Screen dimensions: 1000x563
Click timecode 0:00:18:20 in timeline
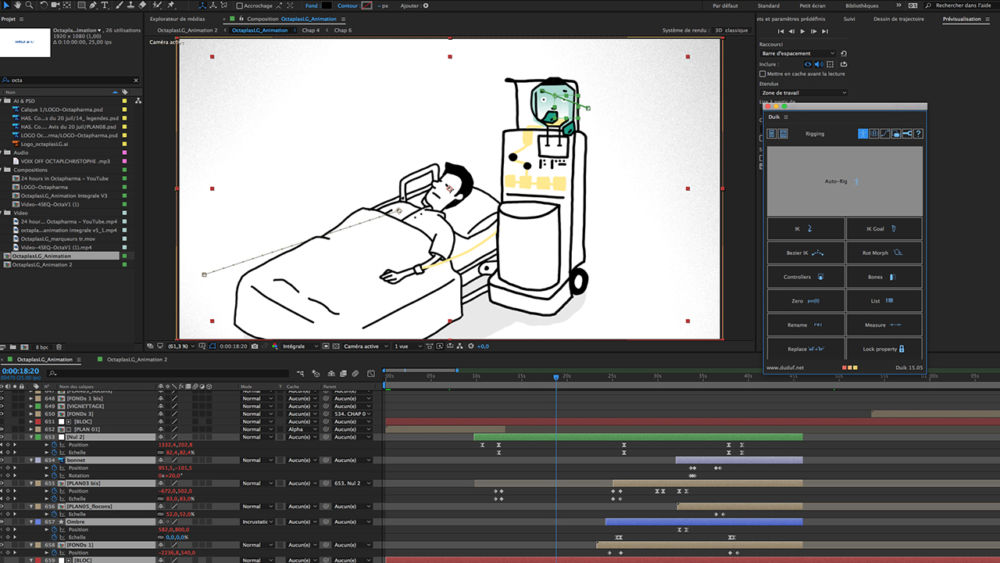pos(20,371)
